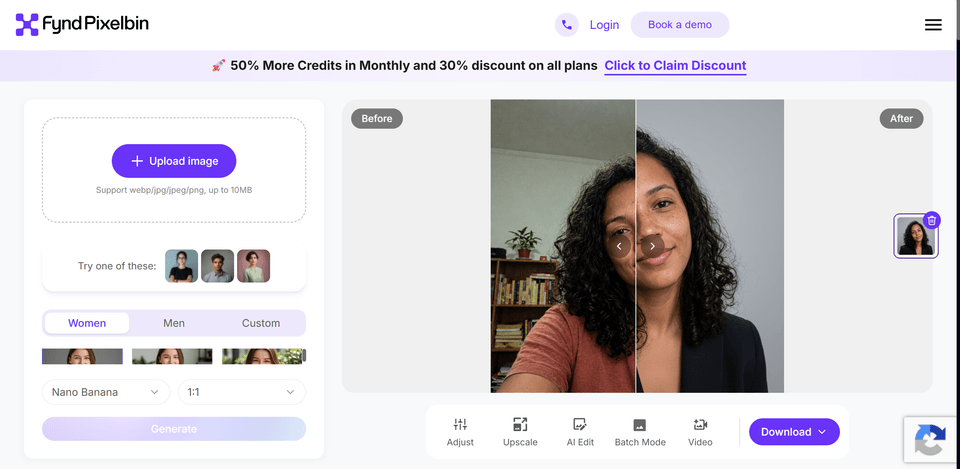This screenshot has width=960, height=469.
Task: Open Batch Mode
Action: 640,432
